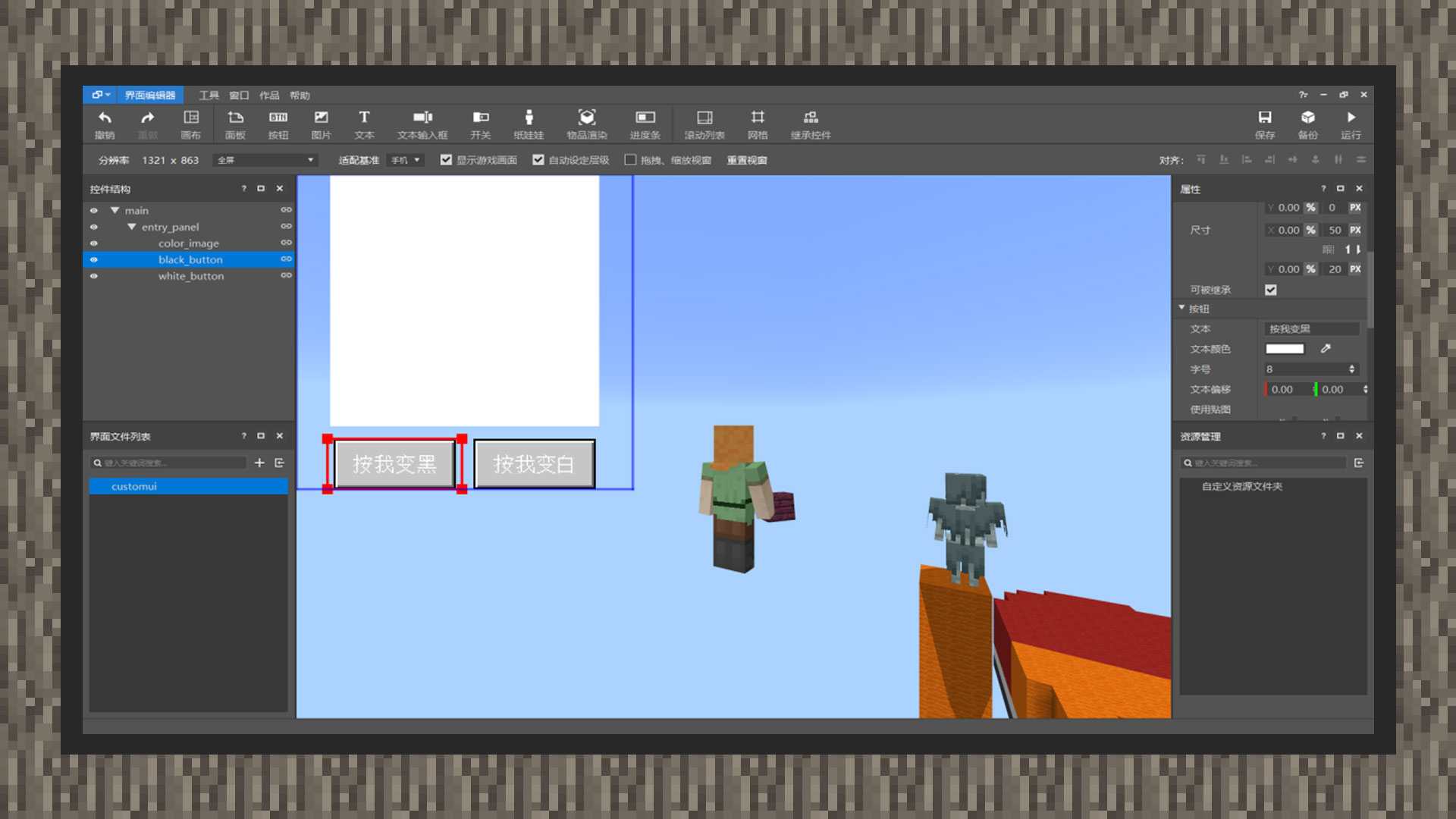The height and width of the screenshot is (819, 1456).
Task: Click the import icon in 界面文件列表
Action: 279,463
